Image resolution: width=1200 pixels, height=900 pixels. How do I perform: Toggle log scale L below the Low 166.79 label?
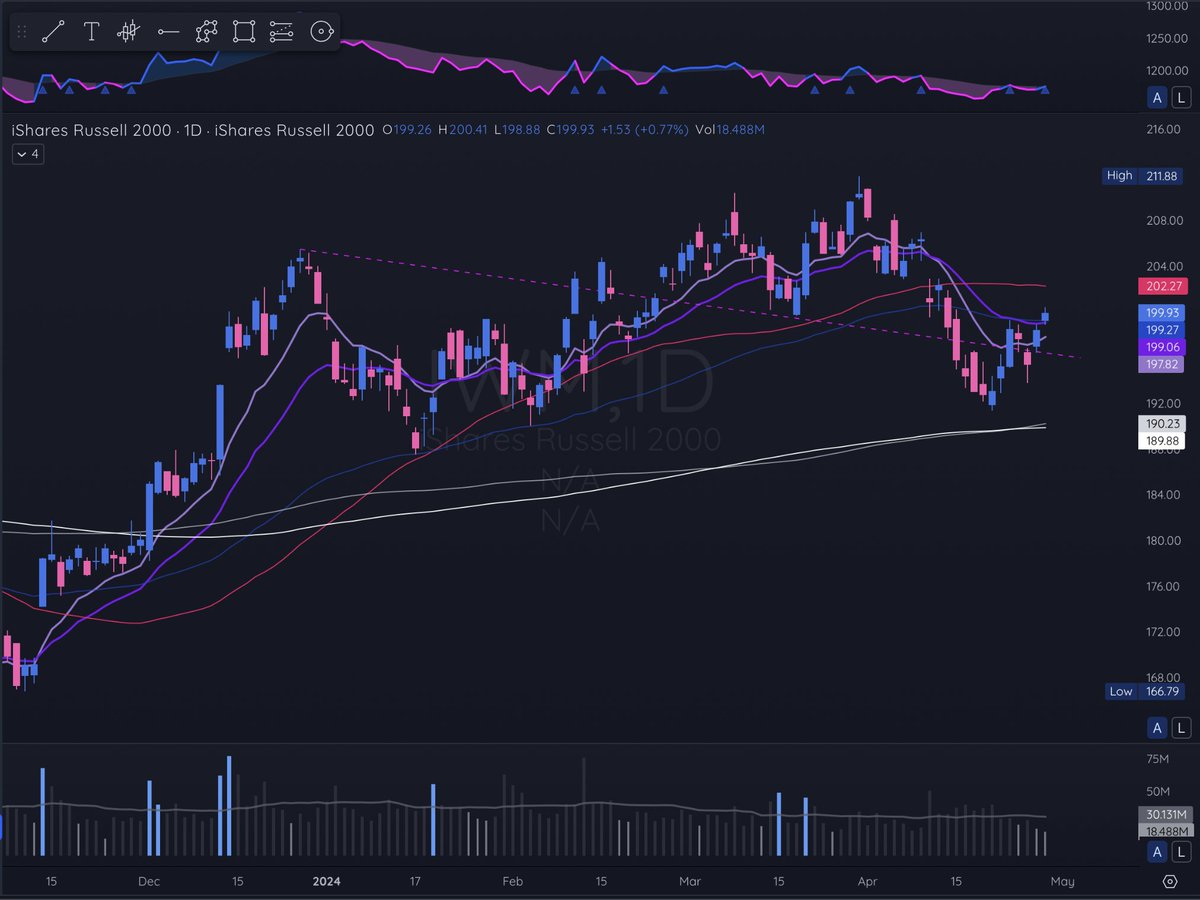pyautogui.click(x=1181, y=727)
